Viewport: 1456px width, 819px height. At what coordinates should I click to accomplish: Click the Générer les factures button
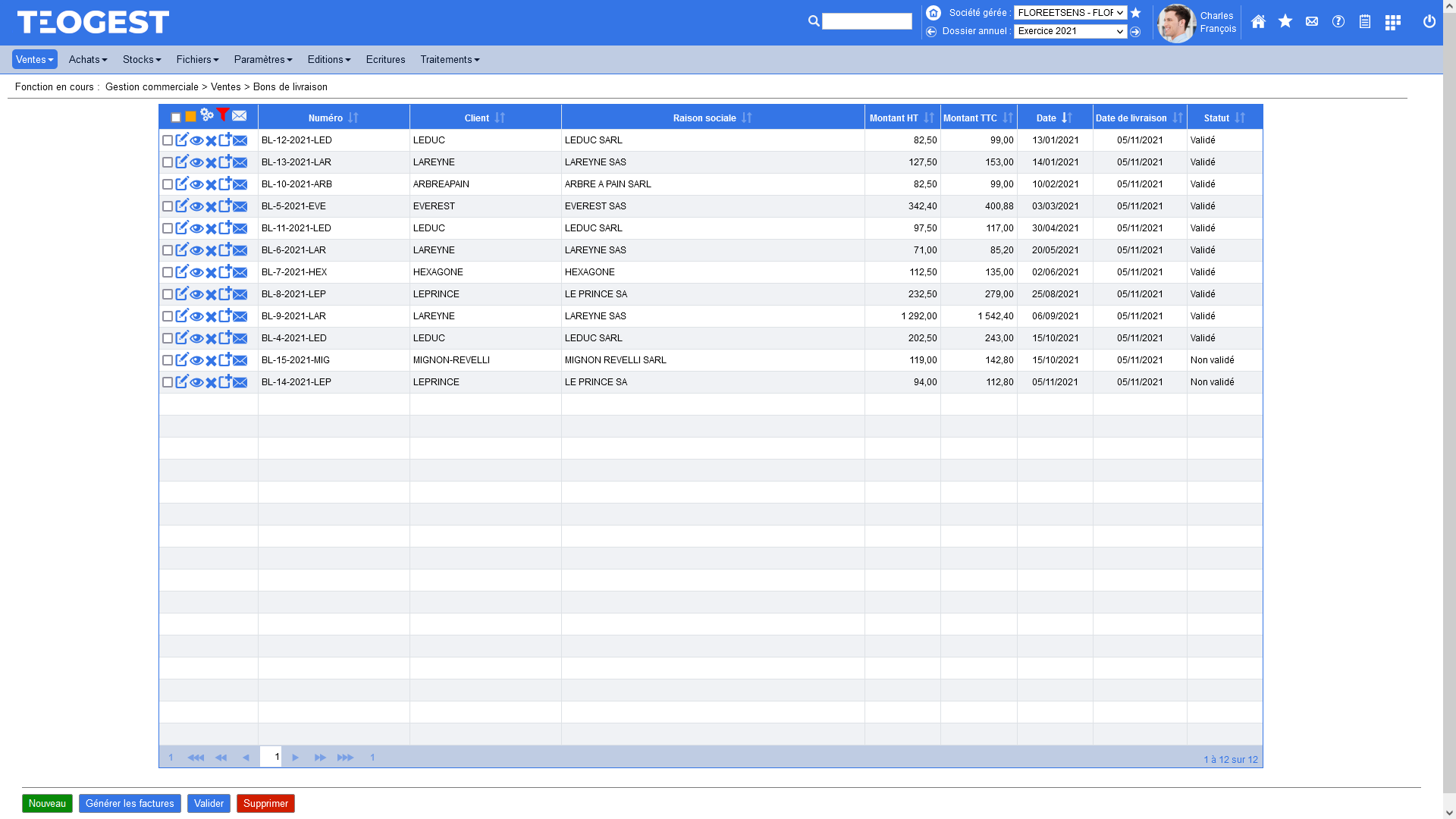130,803
